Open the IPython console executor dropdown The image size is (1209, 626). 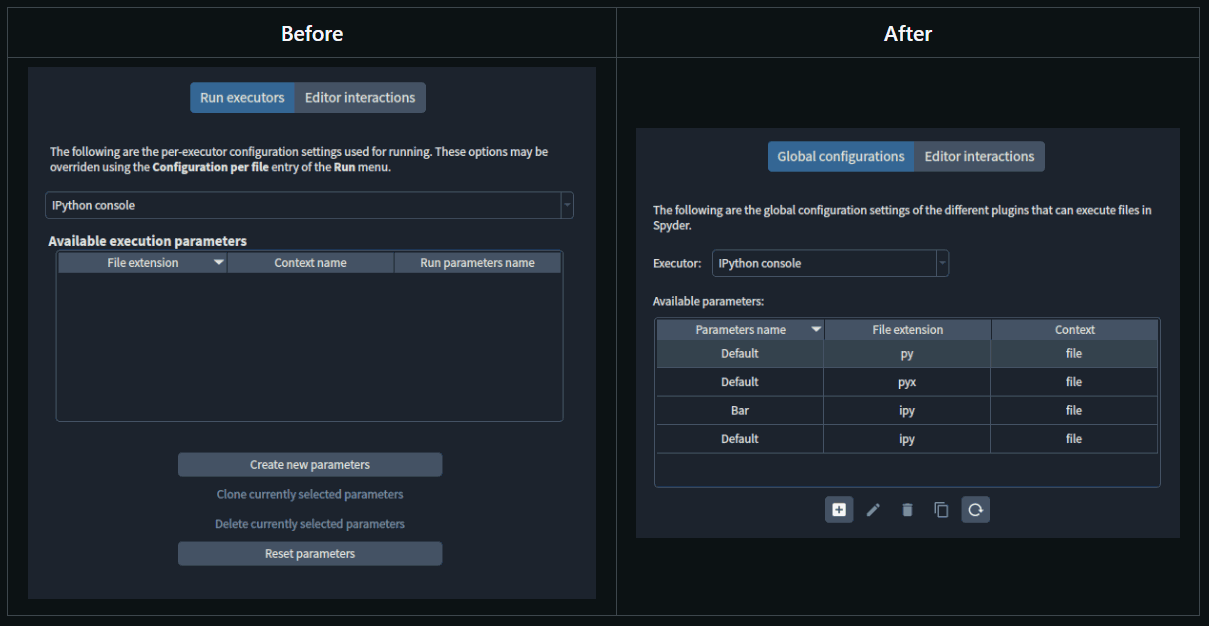[x=567, y=205]
